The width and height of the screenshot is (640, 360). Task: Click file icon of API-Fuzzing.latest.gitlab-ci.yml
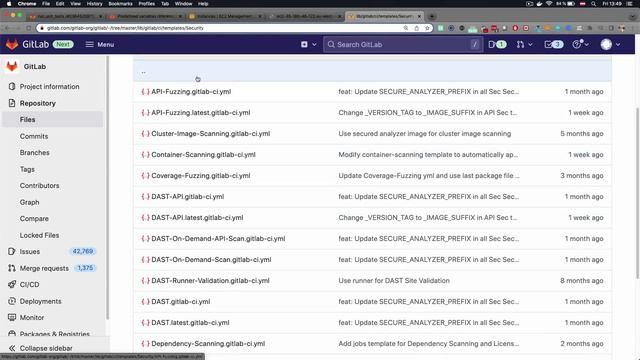pyautogui.click(x=145, y=113)
